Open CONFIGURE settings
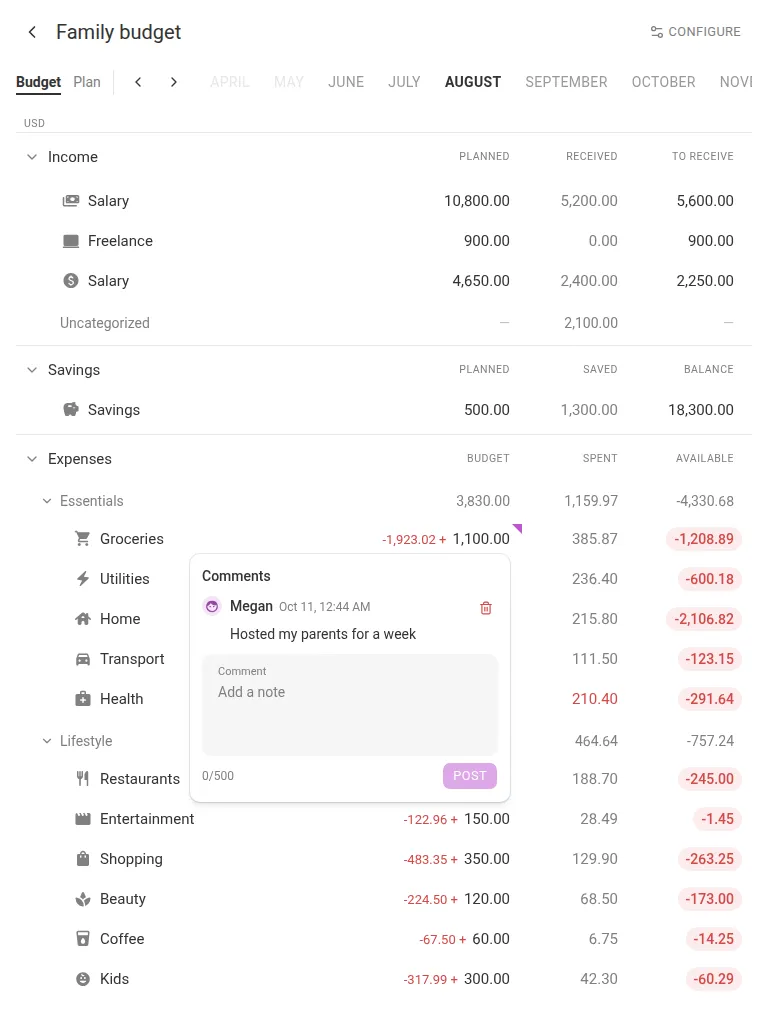The height and width of the screenshot is (1024, 768). (696, 31)
